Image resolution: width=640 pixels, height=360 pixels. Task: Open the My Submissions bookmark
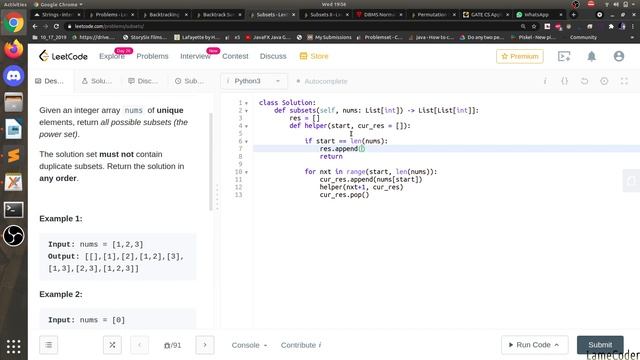point(329,37)
